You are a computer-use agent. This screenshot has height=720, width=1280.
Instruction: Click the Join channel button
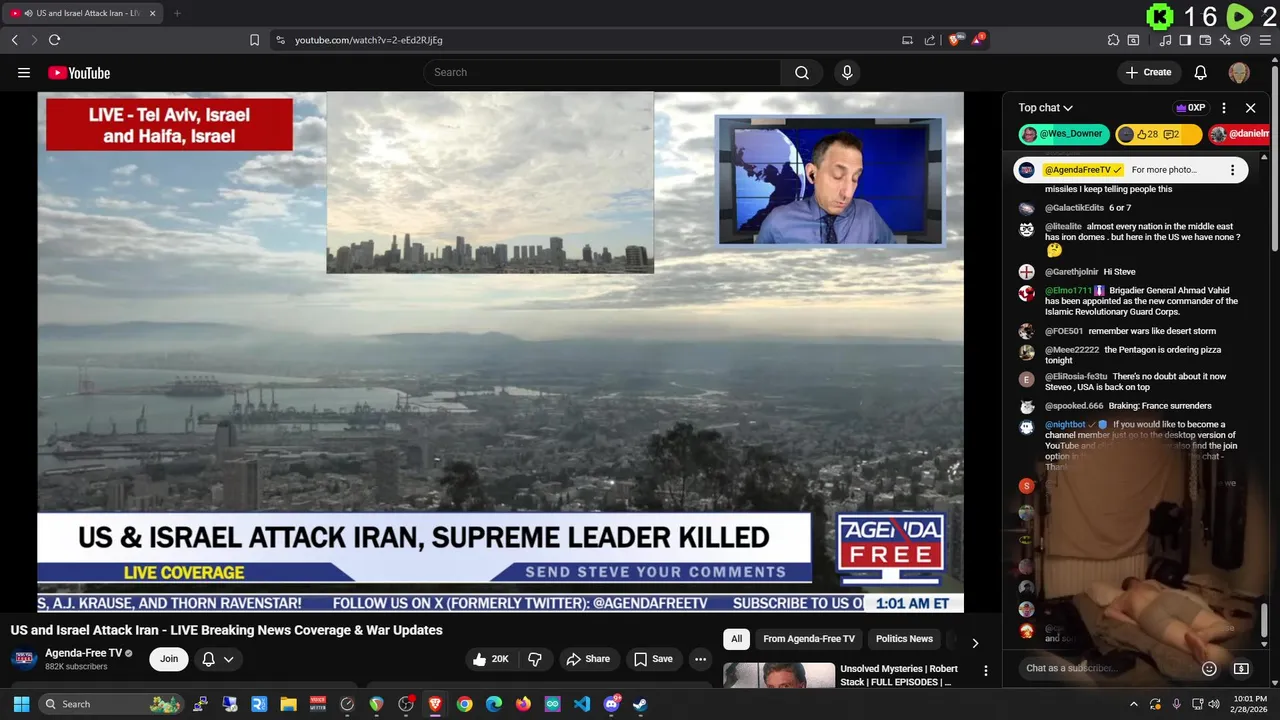169,659
